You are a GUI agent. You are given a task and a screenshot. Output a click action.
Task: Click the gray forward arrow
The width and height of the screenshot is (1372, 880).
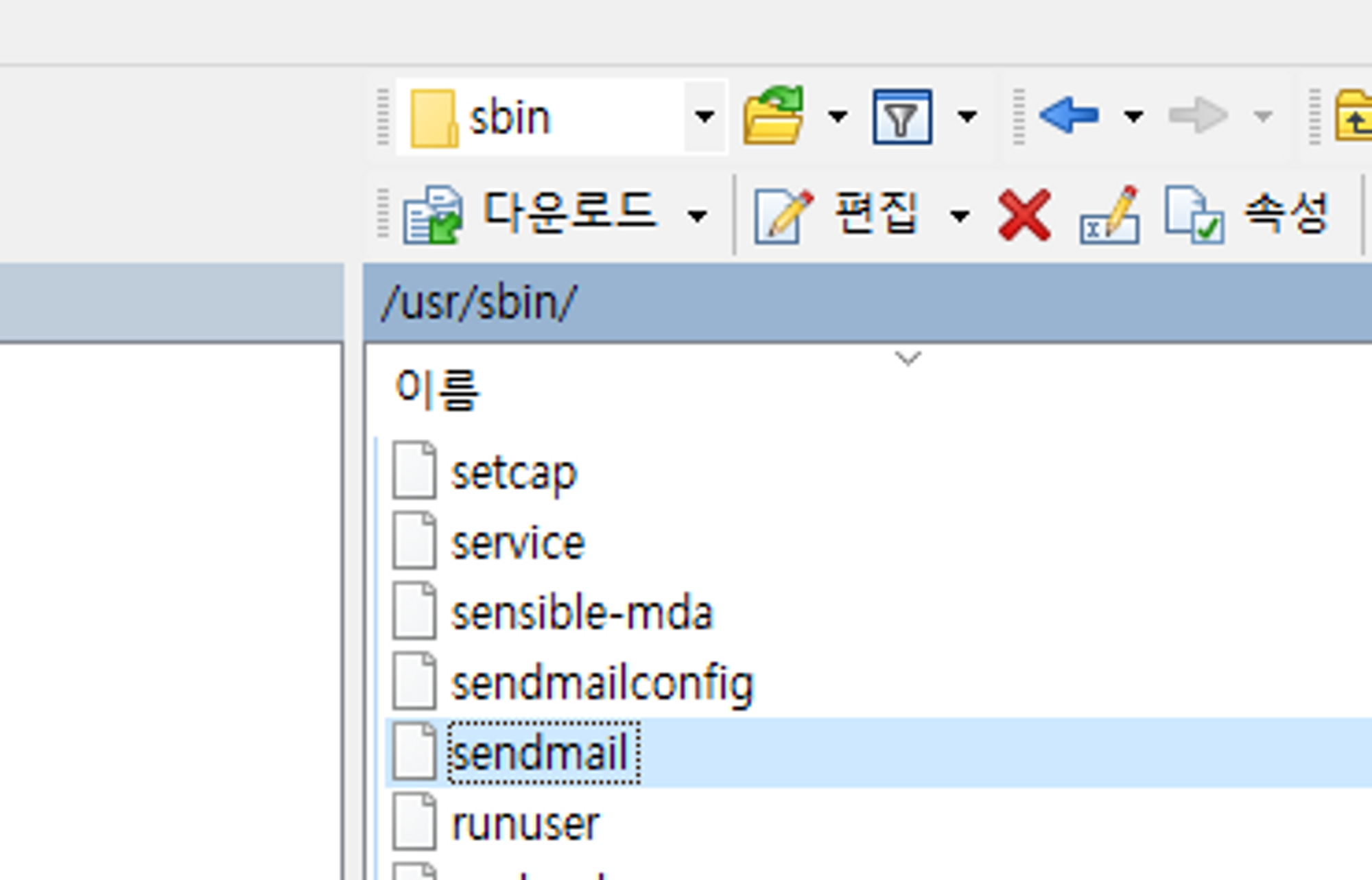1198,115
